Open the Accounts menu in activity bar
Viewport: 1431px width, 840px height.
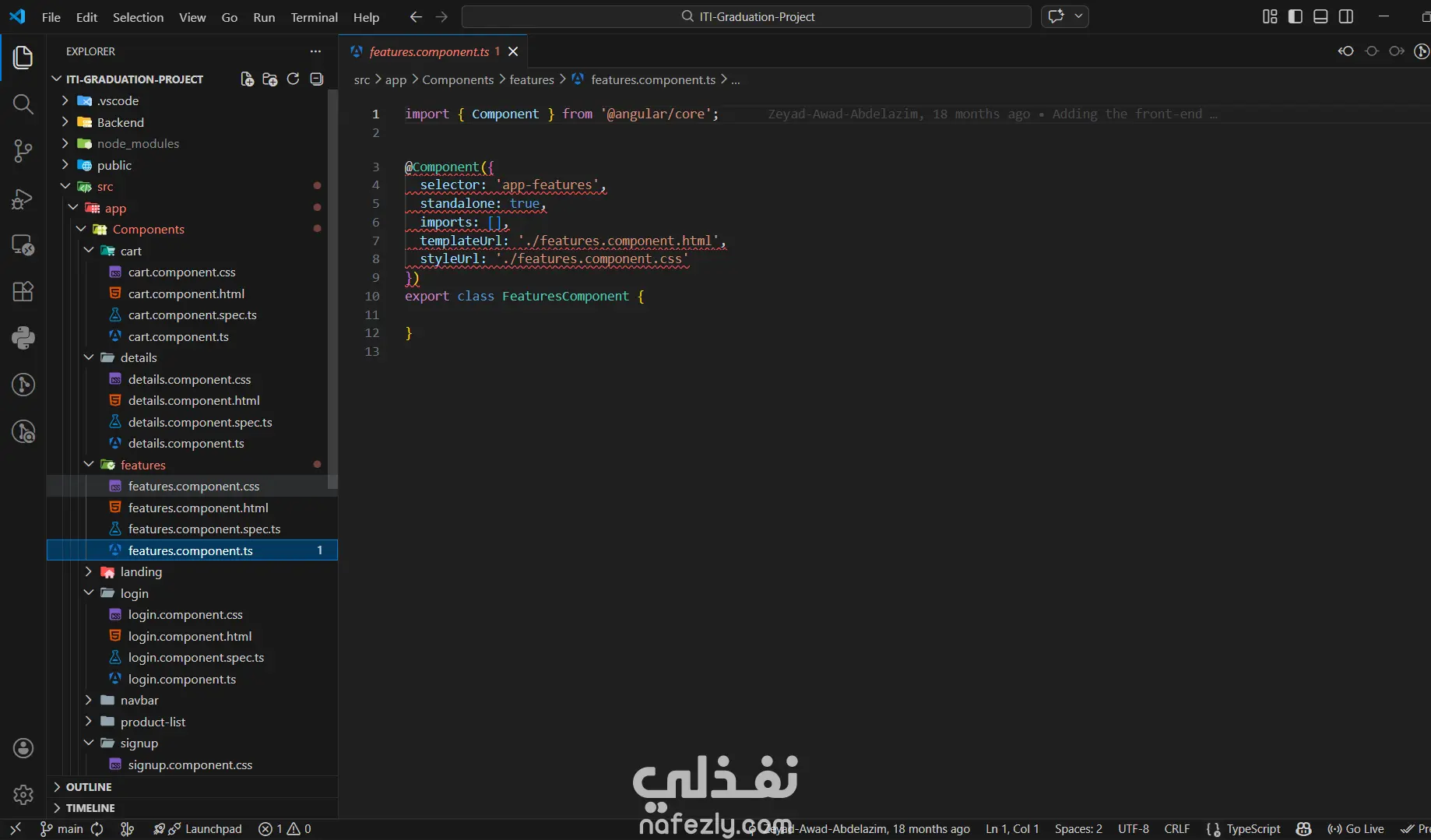pyautogui.click(x=23, y=748)
